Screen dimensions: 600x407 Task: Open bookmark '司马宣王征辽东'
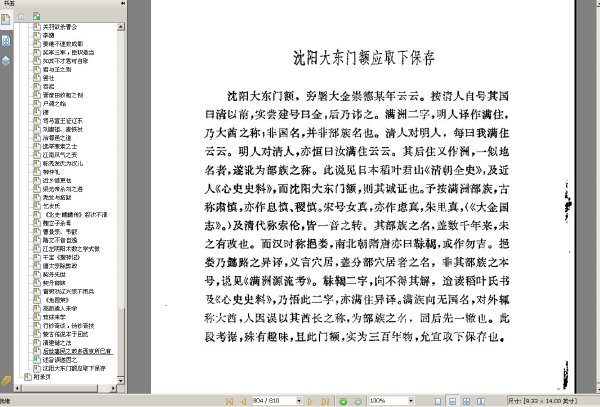62,121
